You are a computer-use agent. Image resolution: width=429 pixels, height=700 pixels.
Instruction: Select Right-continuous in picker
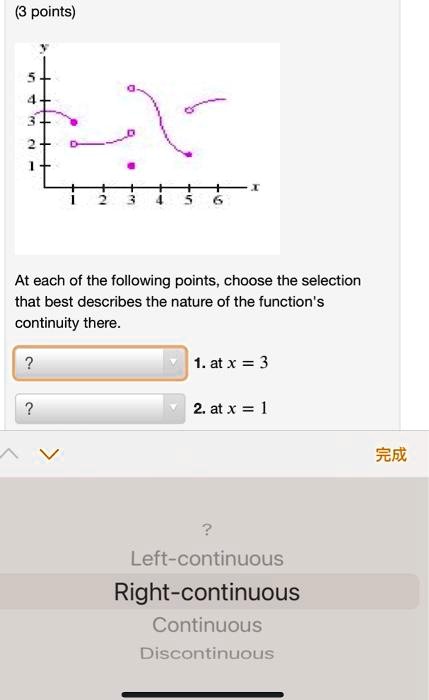[x=207, y=592]
